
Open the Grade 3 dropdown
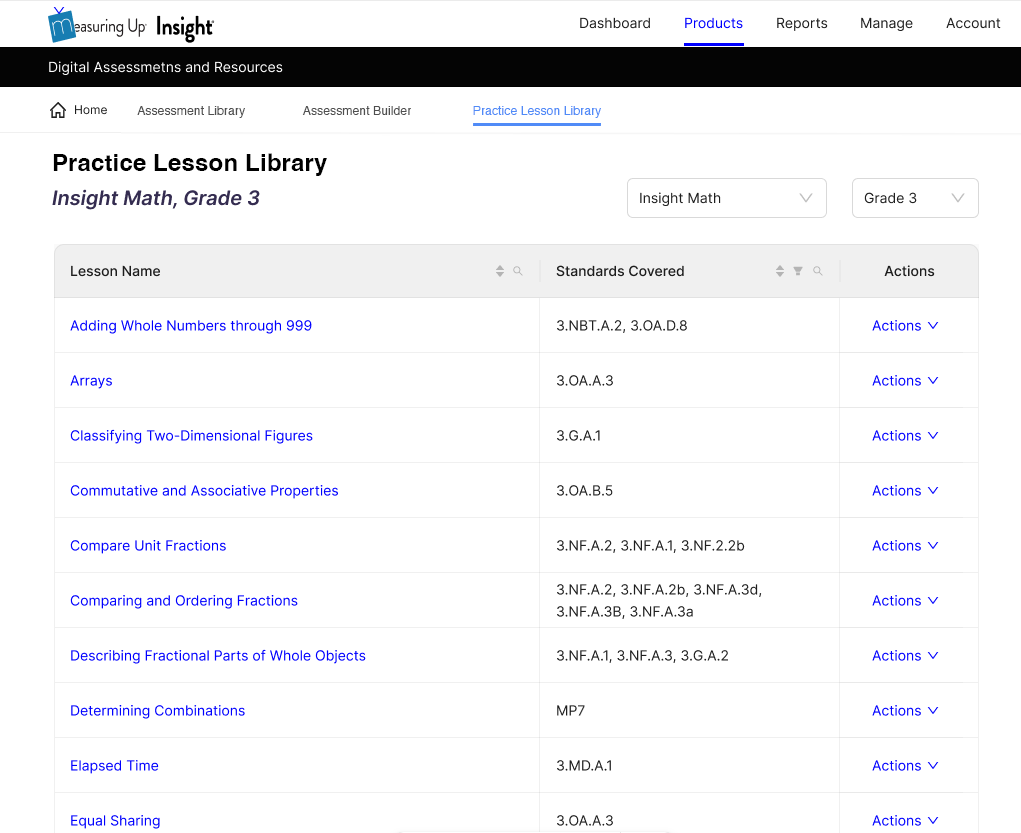pos(915,198)
